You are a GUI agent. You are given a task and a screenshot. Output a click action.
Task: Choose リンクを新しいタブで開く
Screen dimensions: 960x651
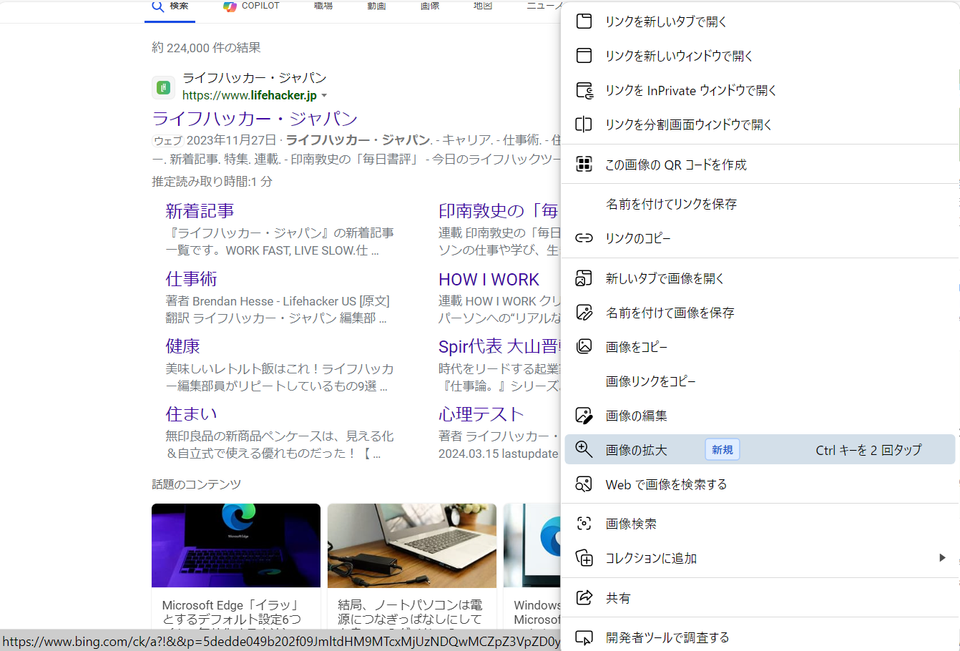(x=759, y=21)
